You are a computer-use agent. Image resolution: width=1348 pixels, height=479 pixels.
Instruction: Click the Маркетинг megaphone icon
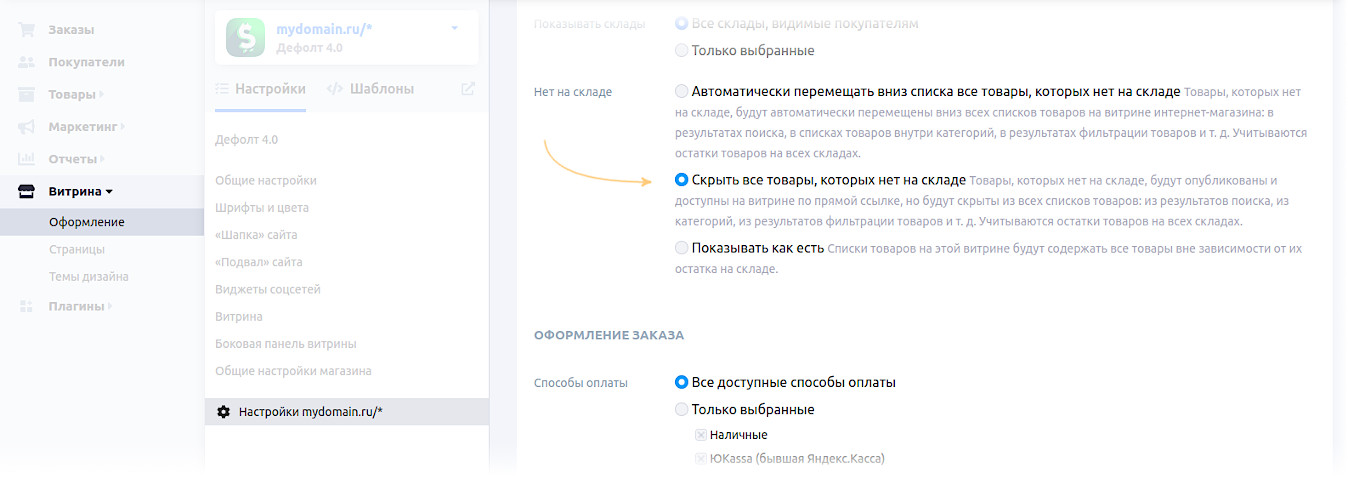27,127
